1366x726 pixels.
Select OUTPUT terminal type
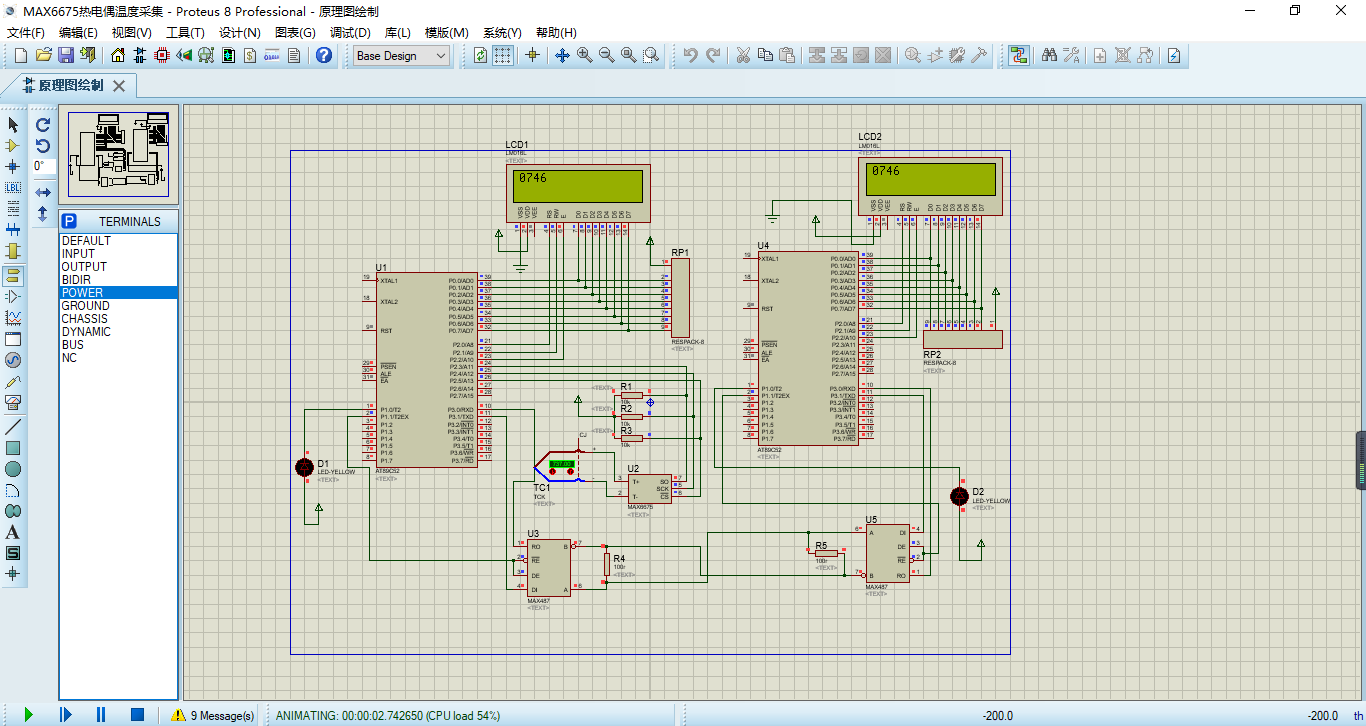pyautogui.click(x=118, y=267)
